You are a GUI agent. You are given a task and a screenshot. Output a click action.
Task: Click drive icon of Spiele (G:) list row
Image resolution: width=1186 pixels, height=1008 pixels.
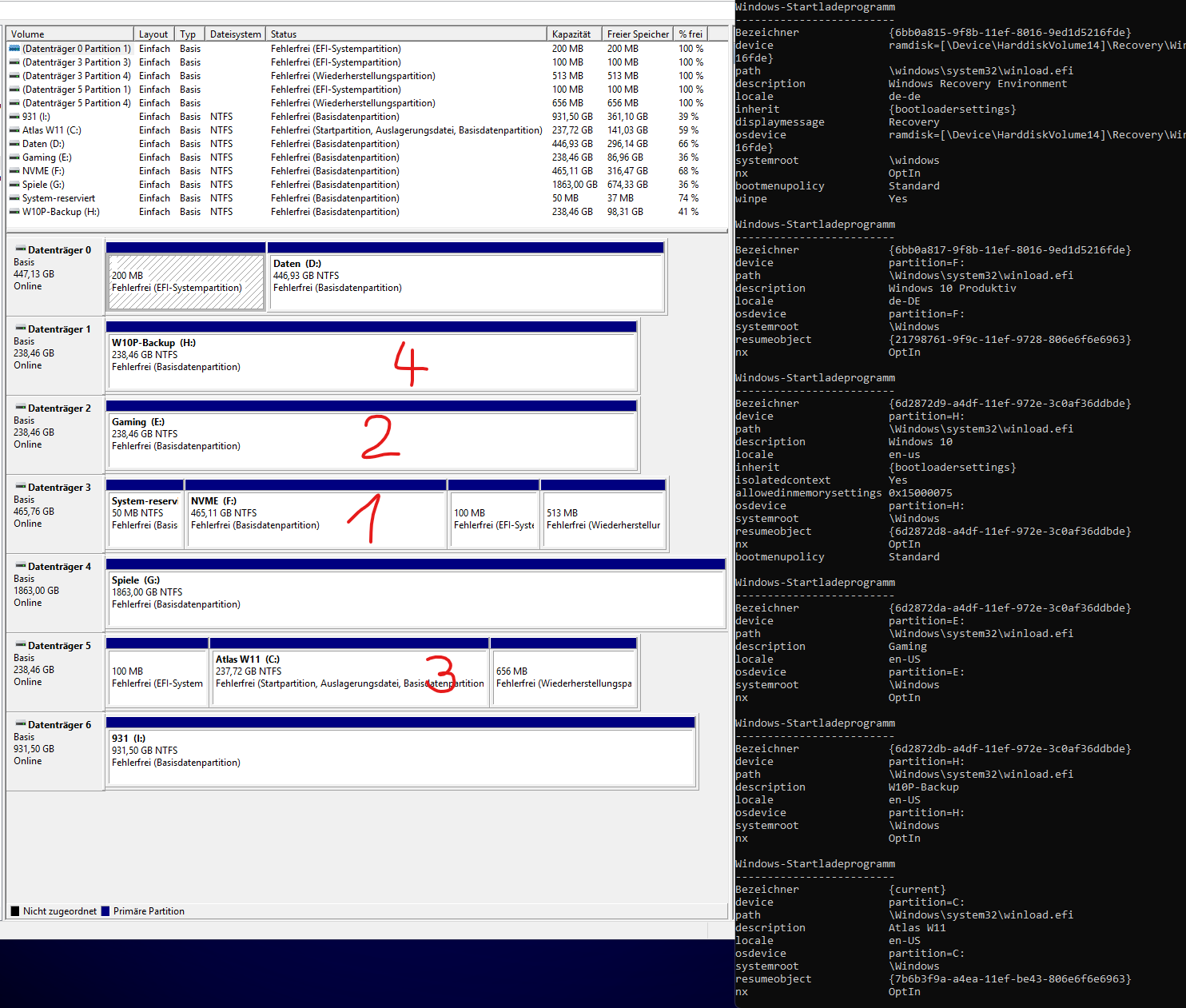[14, 185]
